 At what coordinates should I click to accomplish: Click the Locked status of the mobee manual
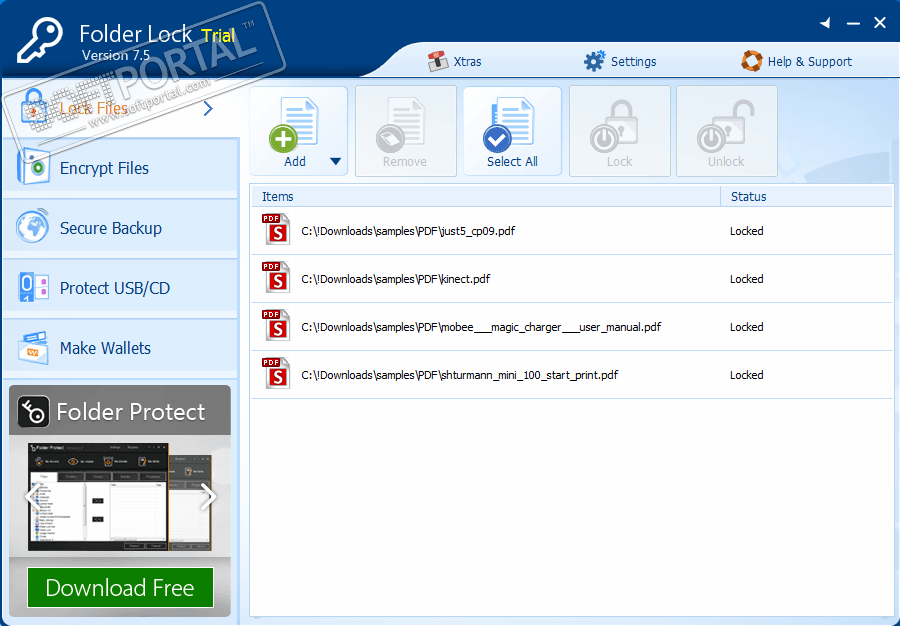pos(746,326)
